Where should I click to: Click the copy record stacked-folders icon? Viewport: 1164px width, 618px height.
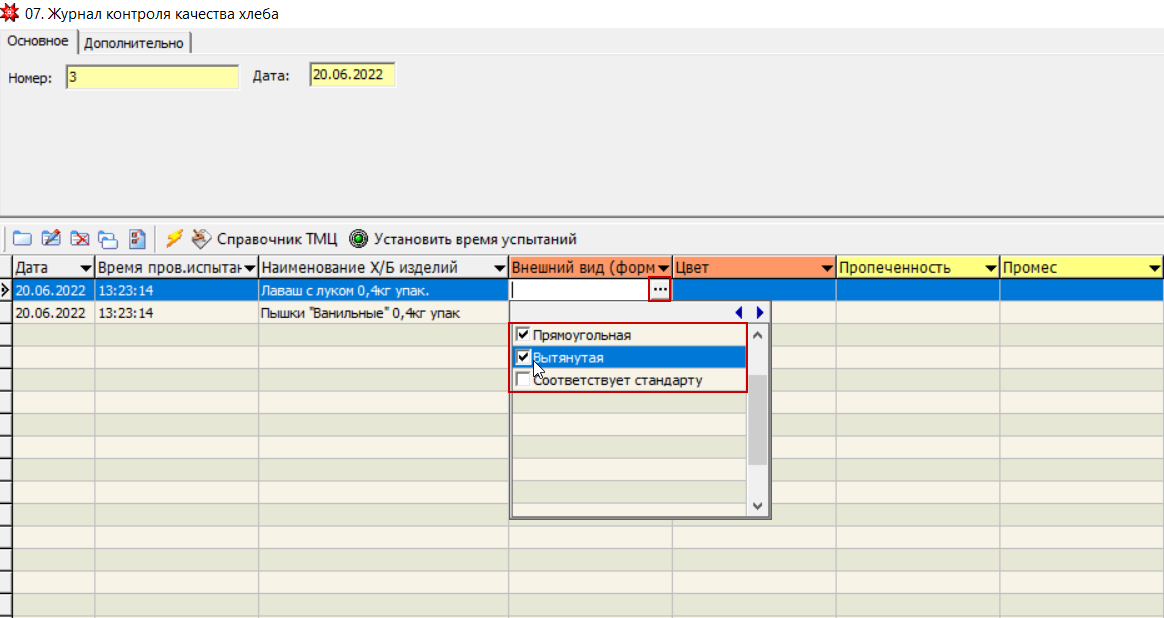coord(108,239)
